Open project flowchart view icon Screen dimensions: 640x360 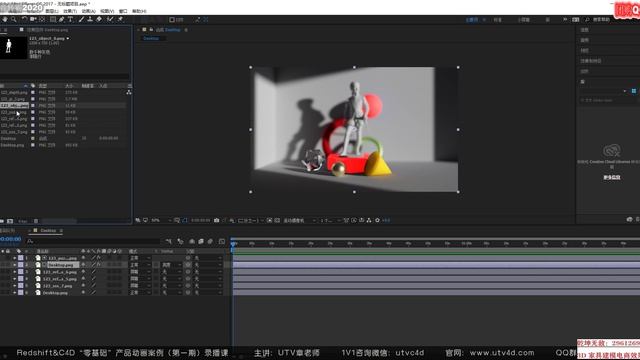(x=129, y=93)
